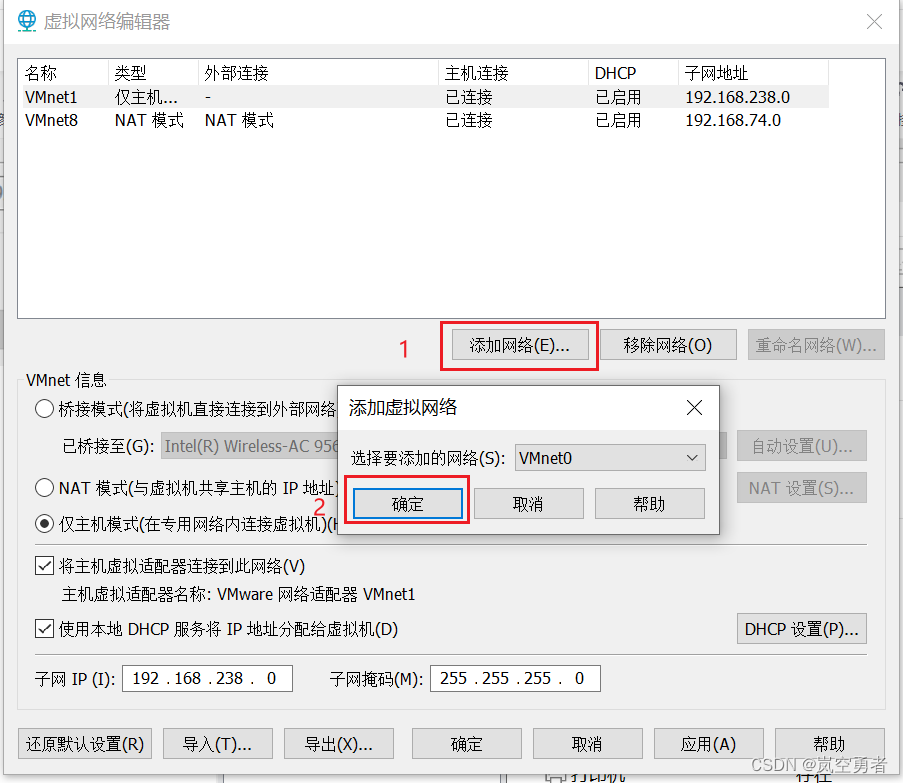
Task: Click subnet address 192.168.238.0 cell
Action: [737, 97]
